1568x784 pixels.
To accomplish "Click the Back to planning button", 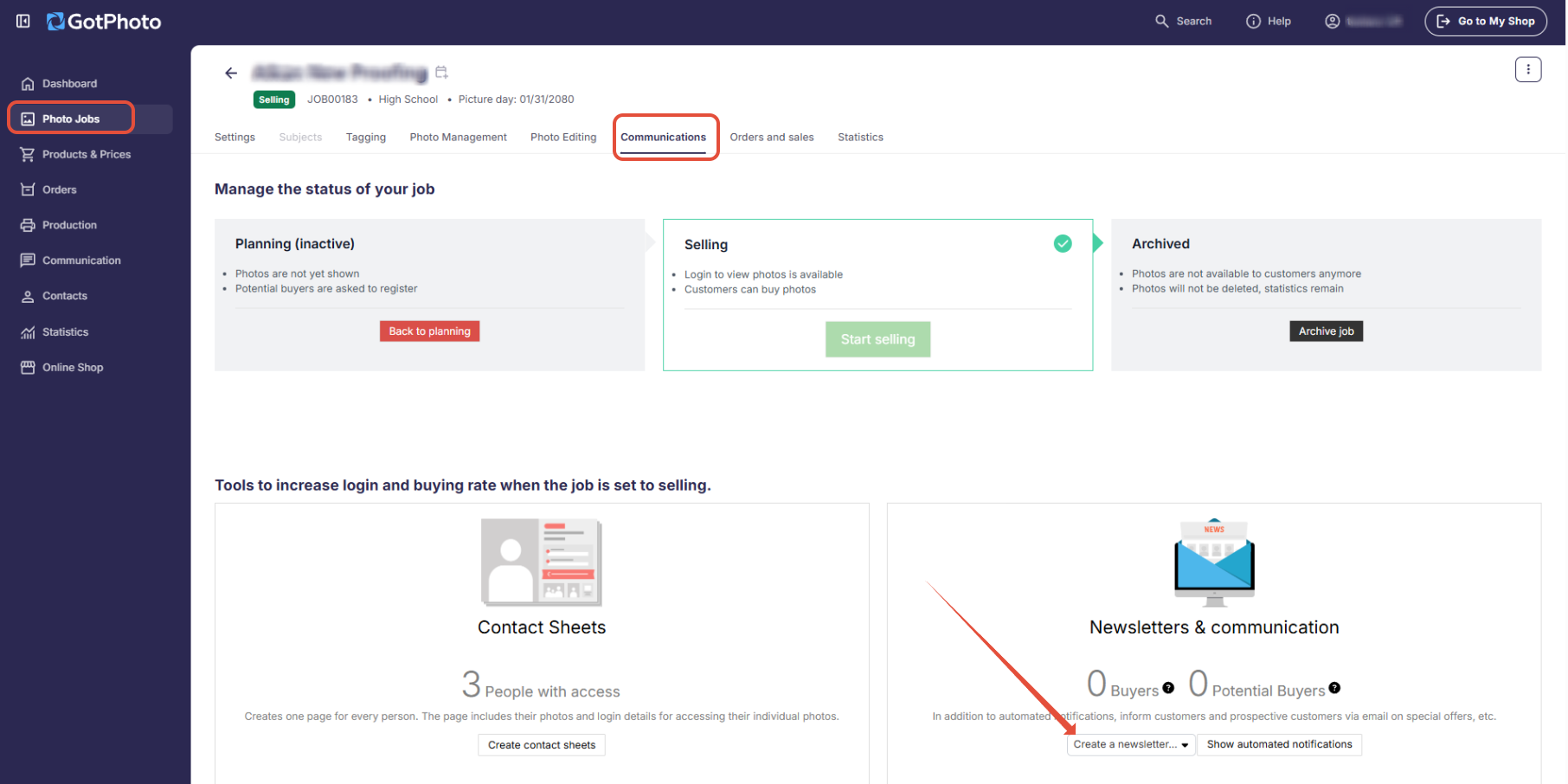I will click(x=429, y=331).
